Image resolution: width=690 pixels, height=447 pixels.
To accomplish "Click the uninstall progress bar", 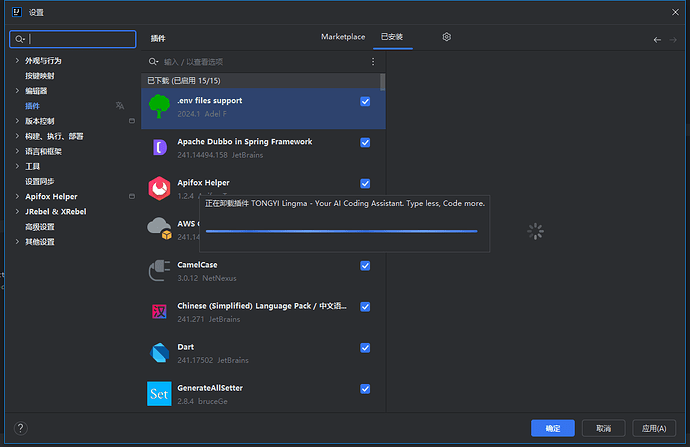I will 341,231.
